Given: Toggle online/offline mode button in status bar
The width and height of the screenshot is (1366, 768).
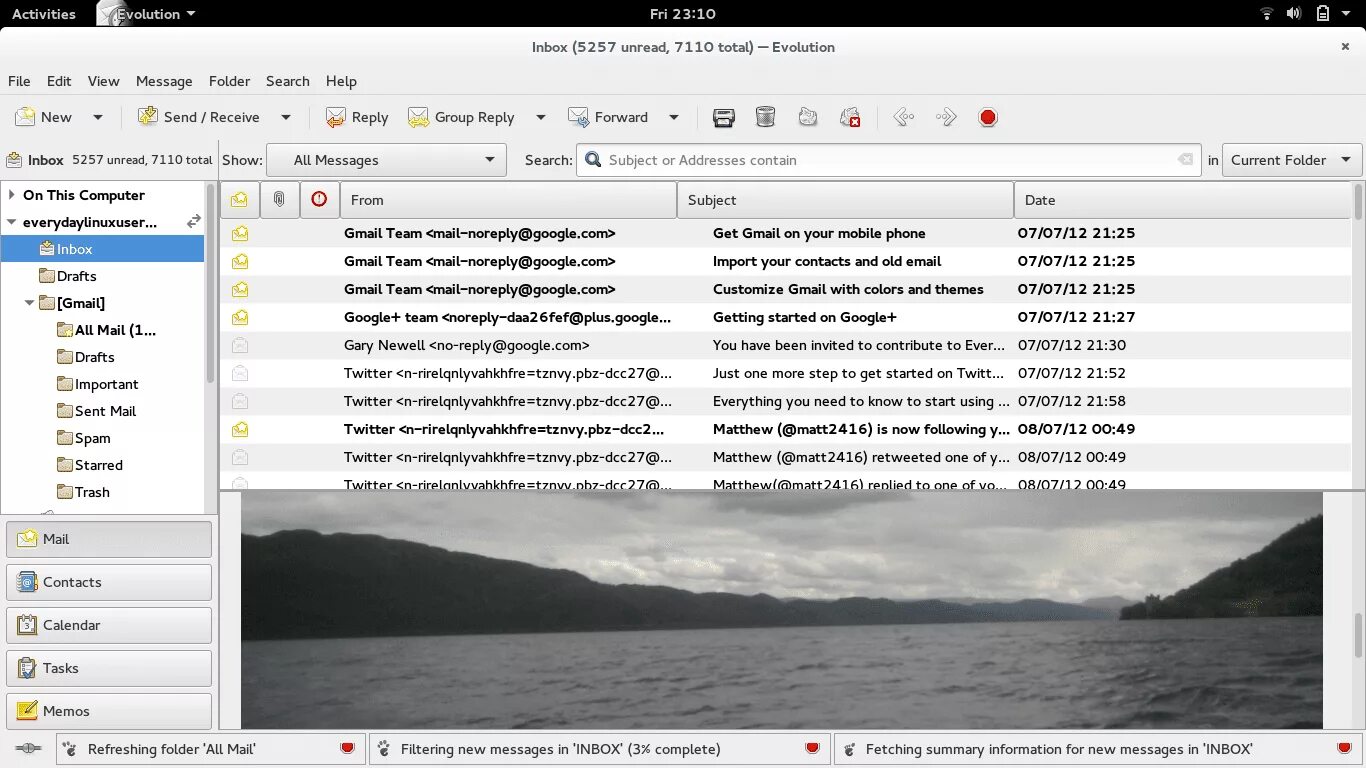Looking at the screenshot, I should pyautogui.click(x=28, y=748).
